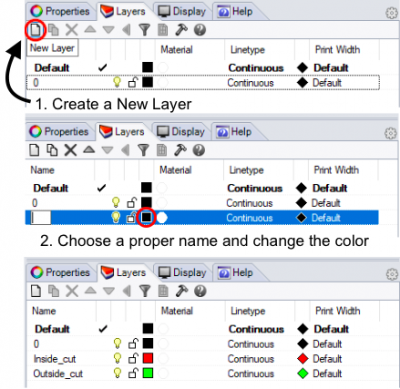The image size is (400, 389).
Task: Click Filter funnel icon in top panel
Action: pos(145,30)
